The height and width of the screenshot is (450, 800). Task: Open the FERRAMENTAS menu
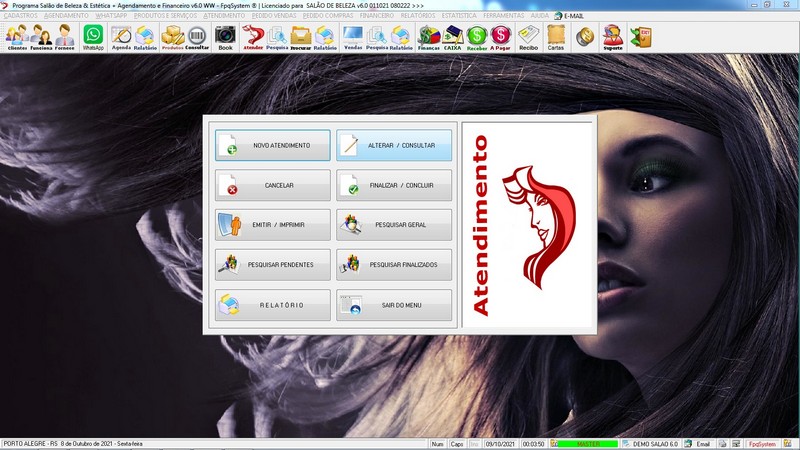pos(504,16)
